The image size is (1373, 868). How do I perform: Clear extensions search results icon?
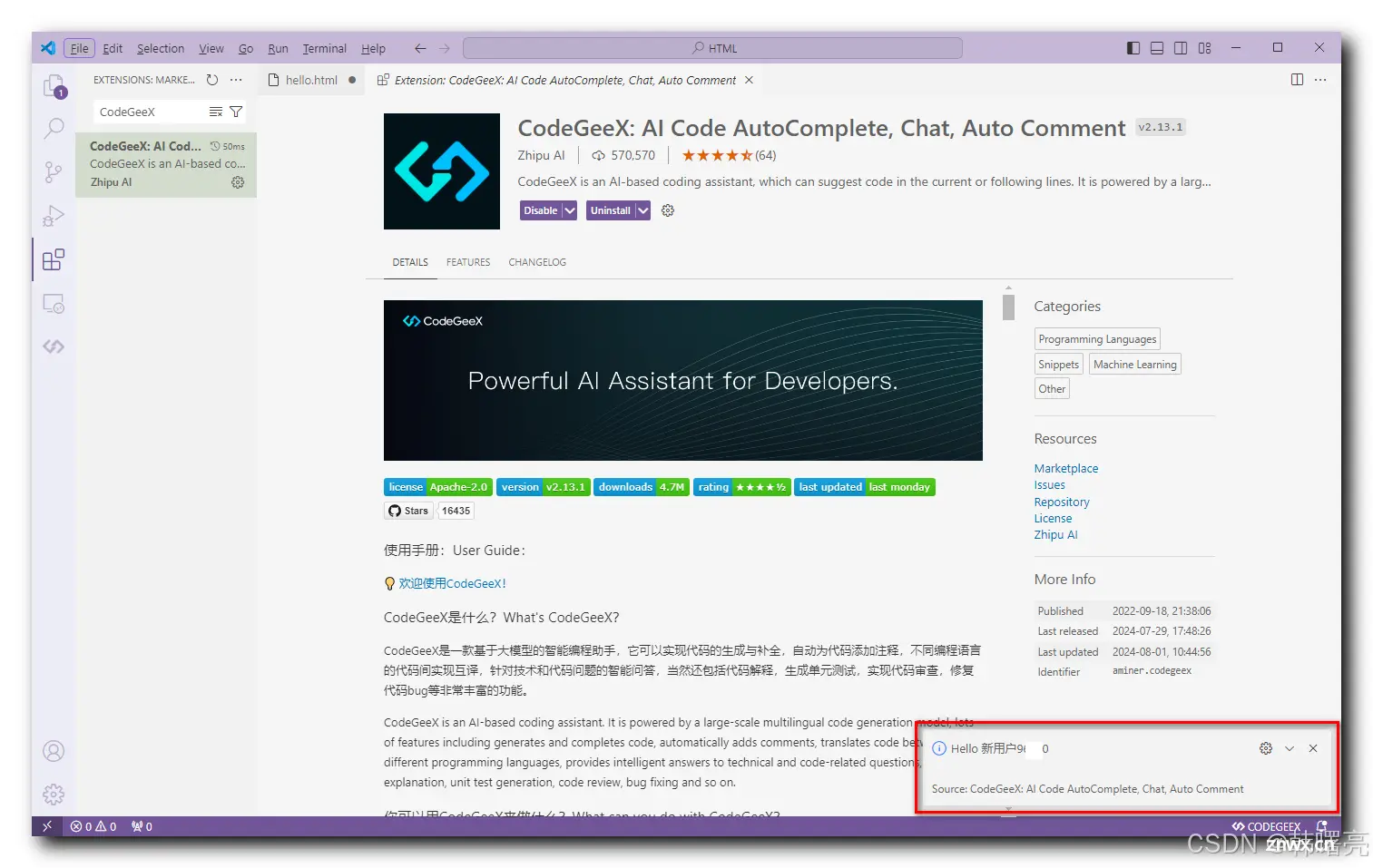[216, 112]
